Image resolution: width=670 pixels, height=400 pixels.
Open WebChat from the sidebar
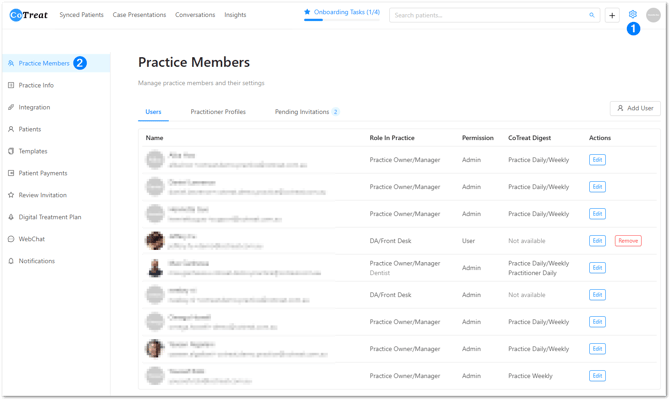pos(33,239)
